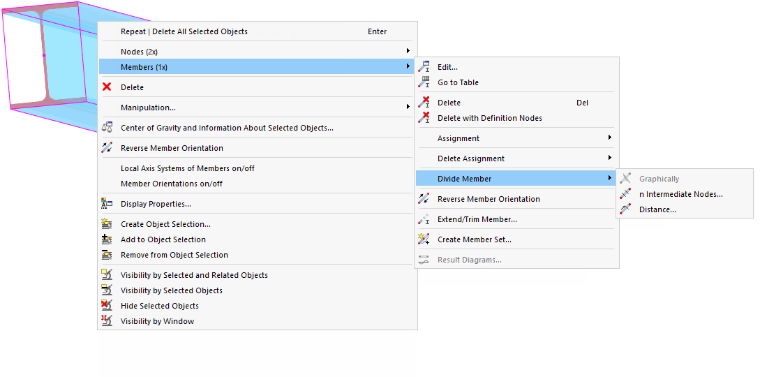Click the Create Object Selection icon
The width and height of the screenshot is (760, 377).
click(107, 224)
